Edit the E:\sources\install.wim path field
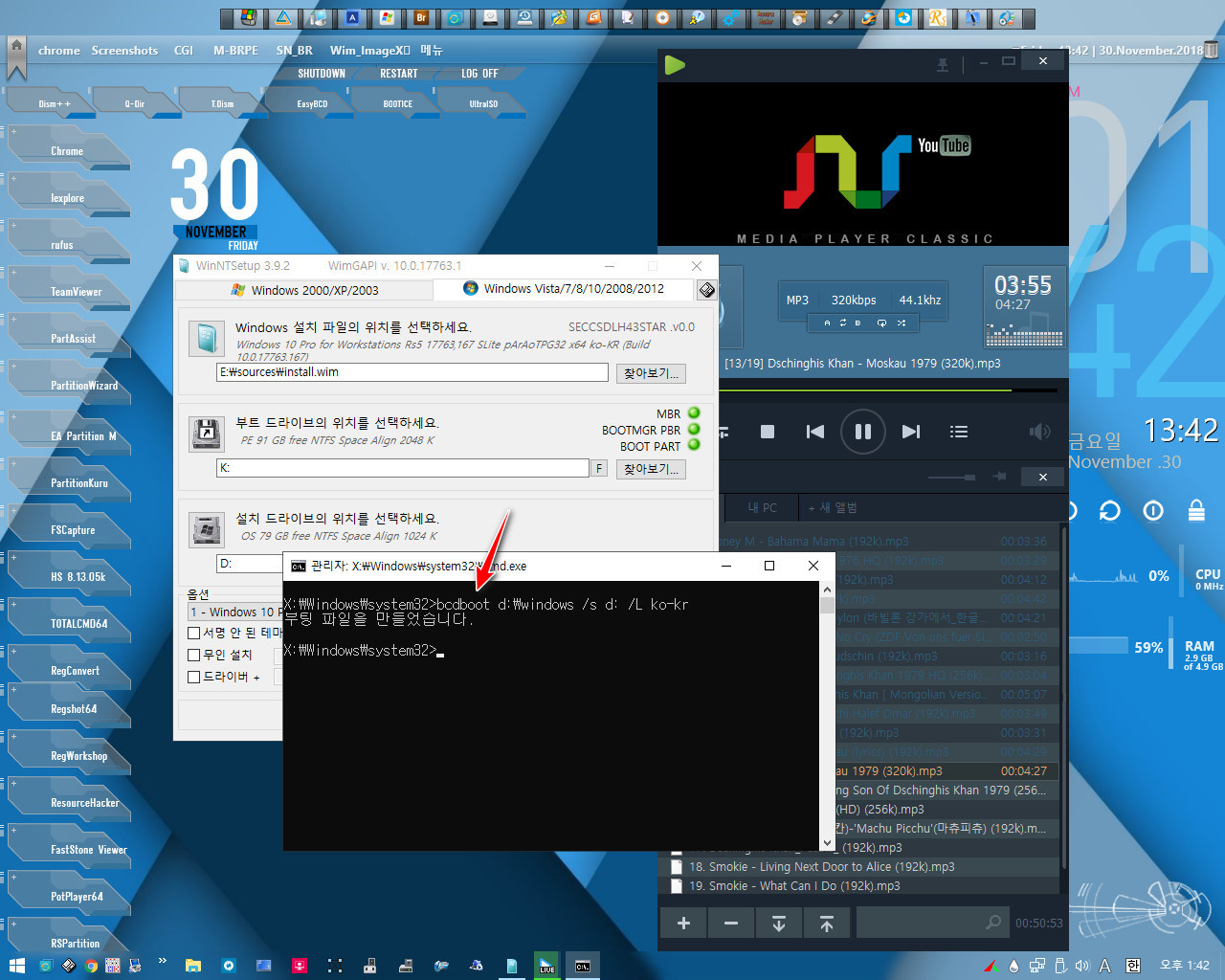This screenshot has width=1225, height=980. tap(412, 372)
